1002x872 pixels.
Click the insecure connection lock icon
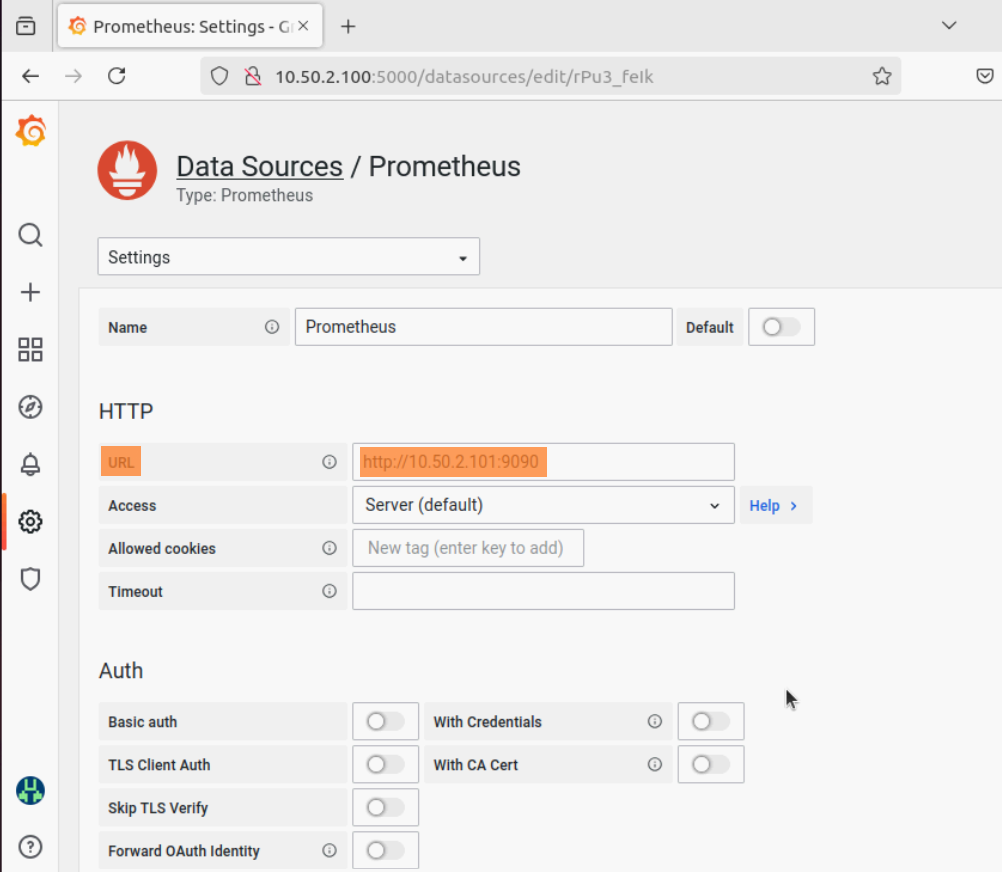coord(253,77)
